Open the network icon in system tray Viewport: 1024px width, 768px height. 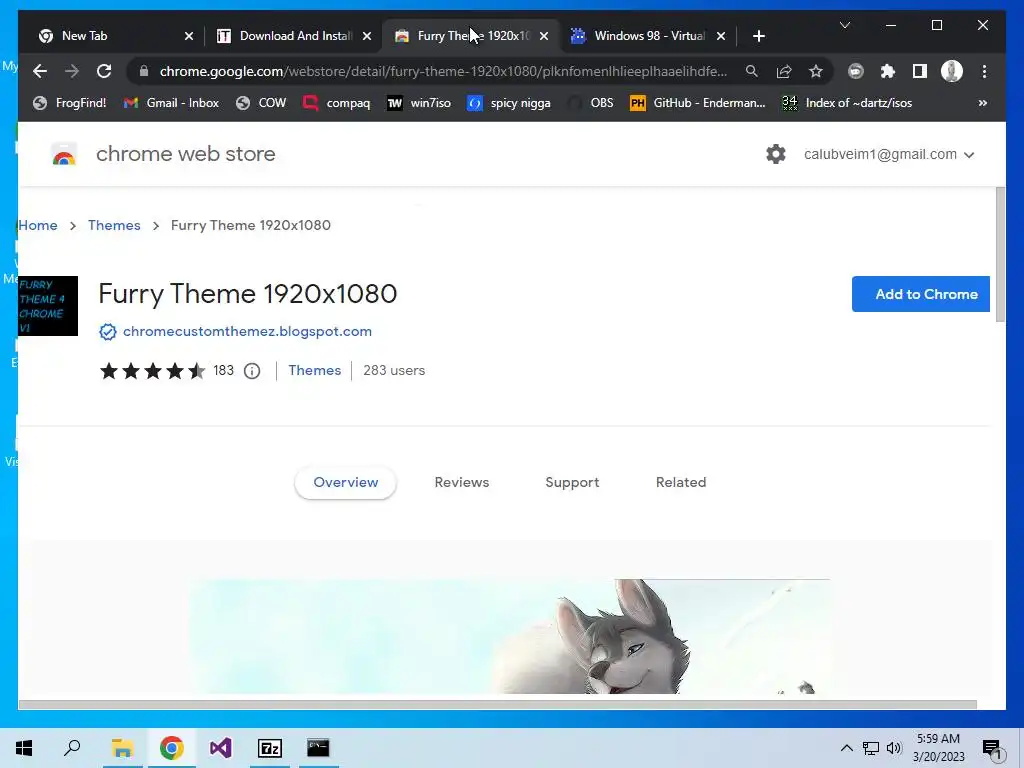point(871,748)
